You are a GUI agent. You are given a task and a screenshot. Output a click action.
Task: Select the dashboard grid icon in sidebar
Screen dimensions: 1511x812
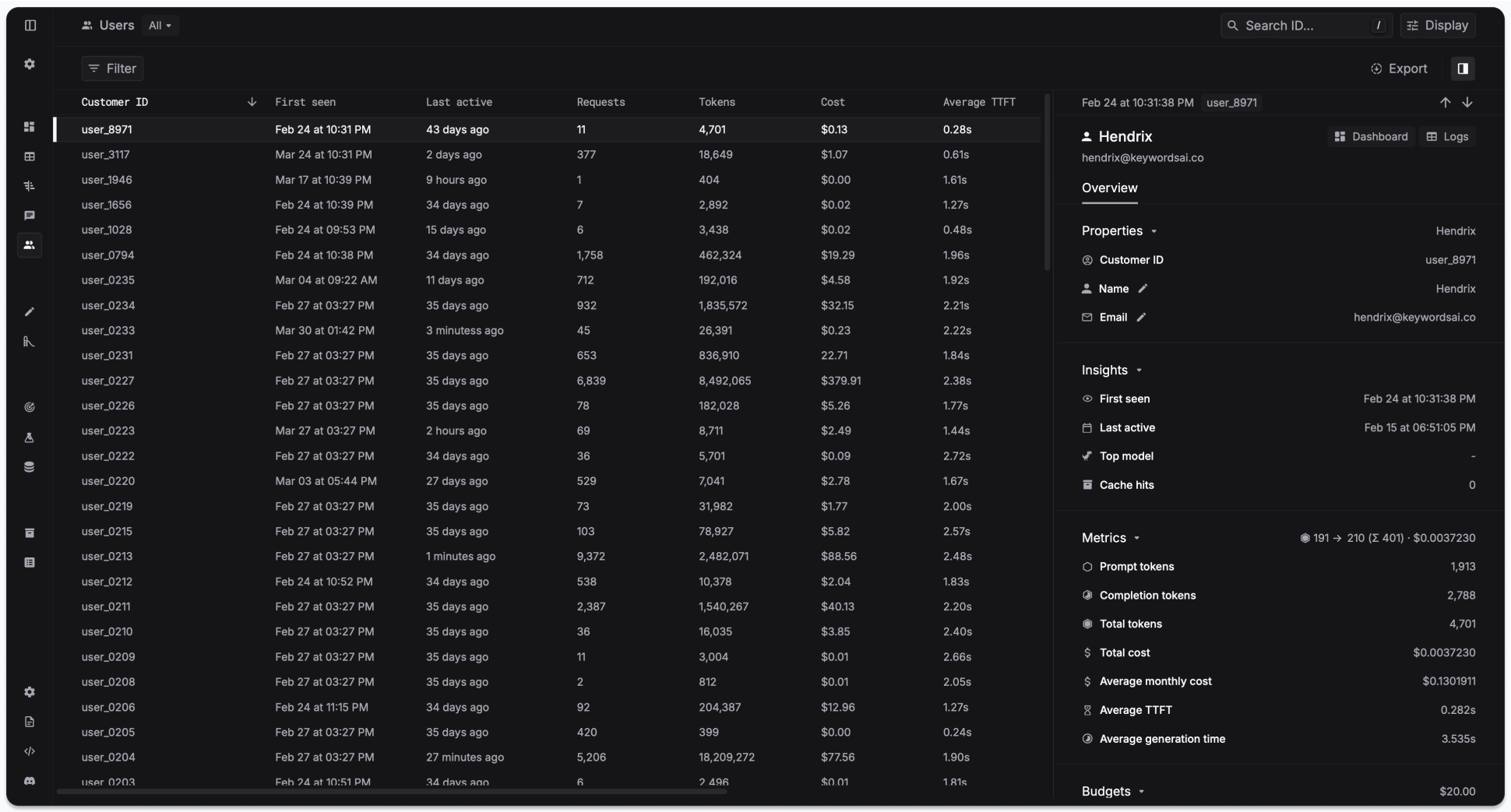[30, 127]
